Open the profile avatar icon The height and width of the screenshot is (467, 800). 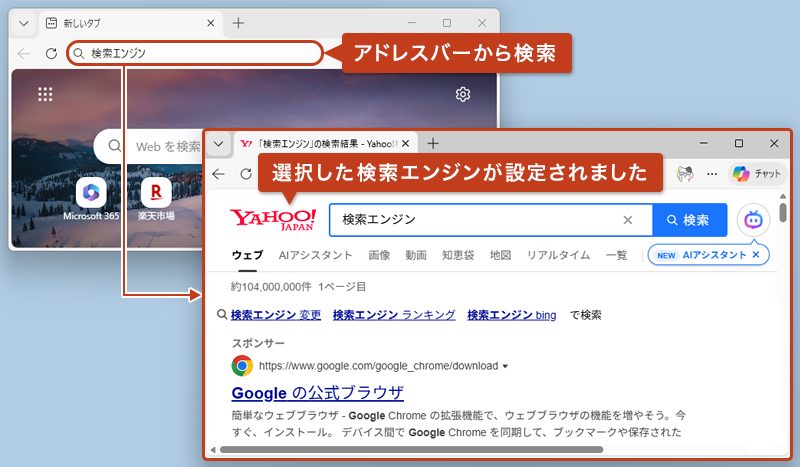click(x=685, y=174)
